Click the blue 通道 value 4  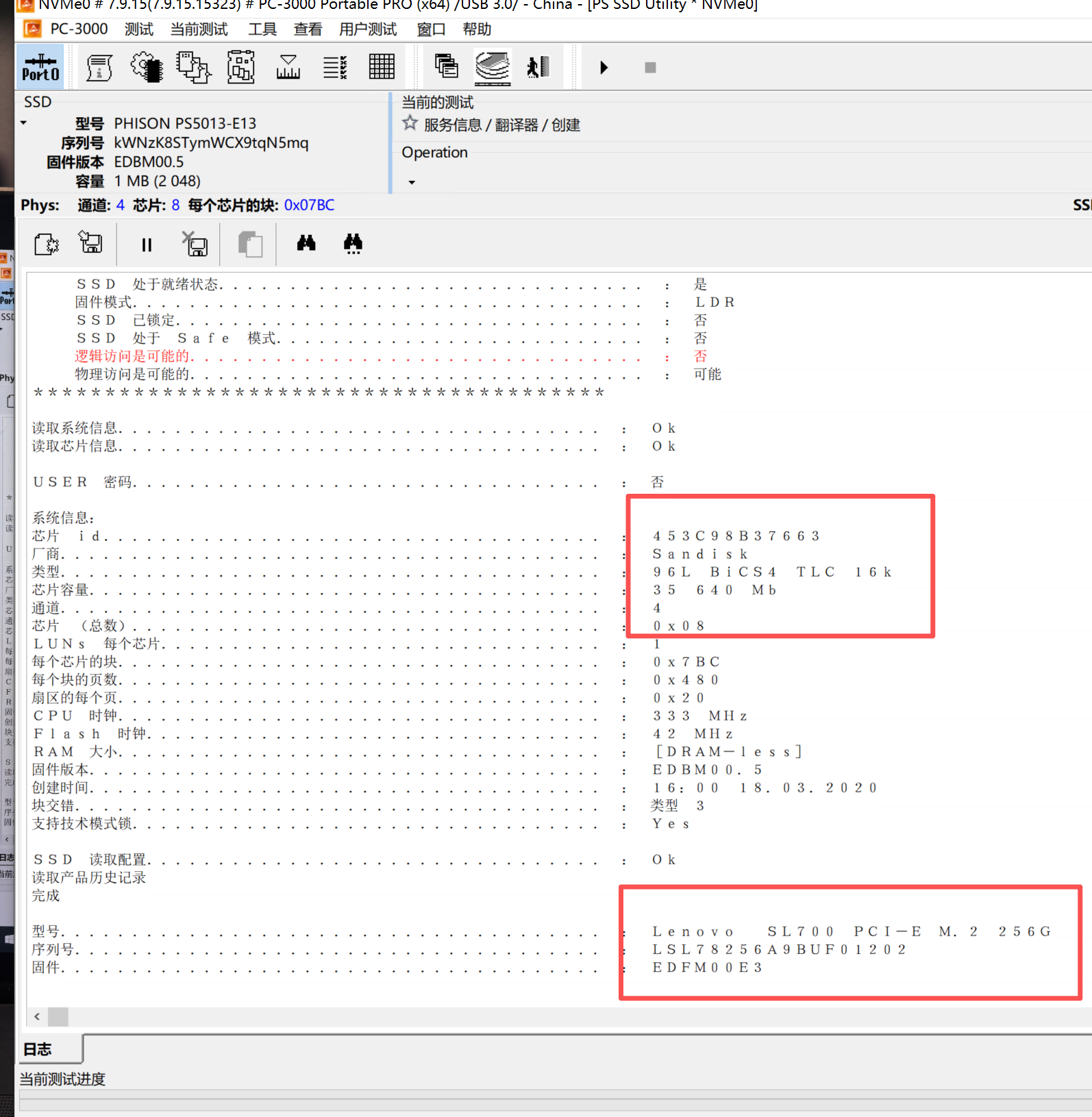120,205
